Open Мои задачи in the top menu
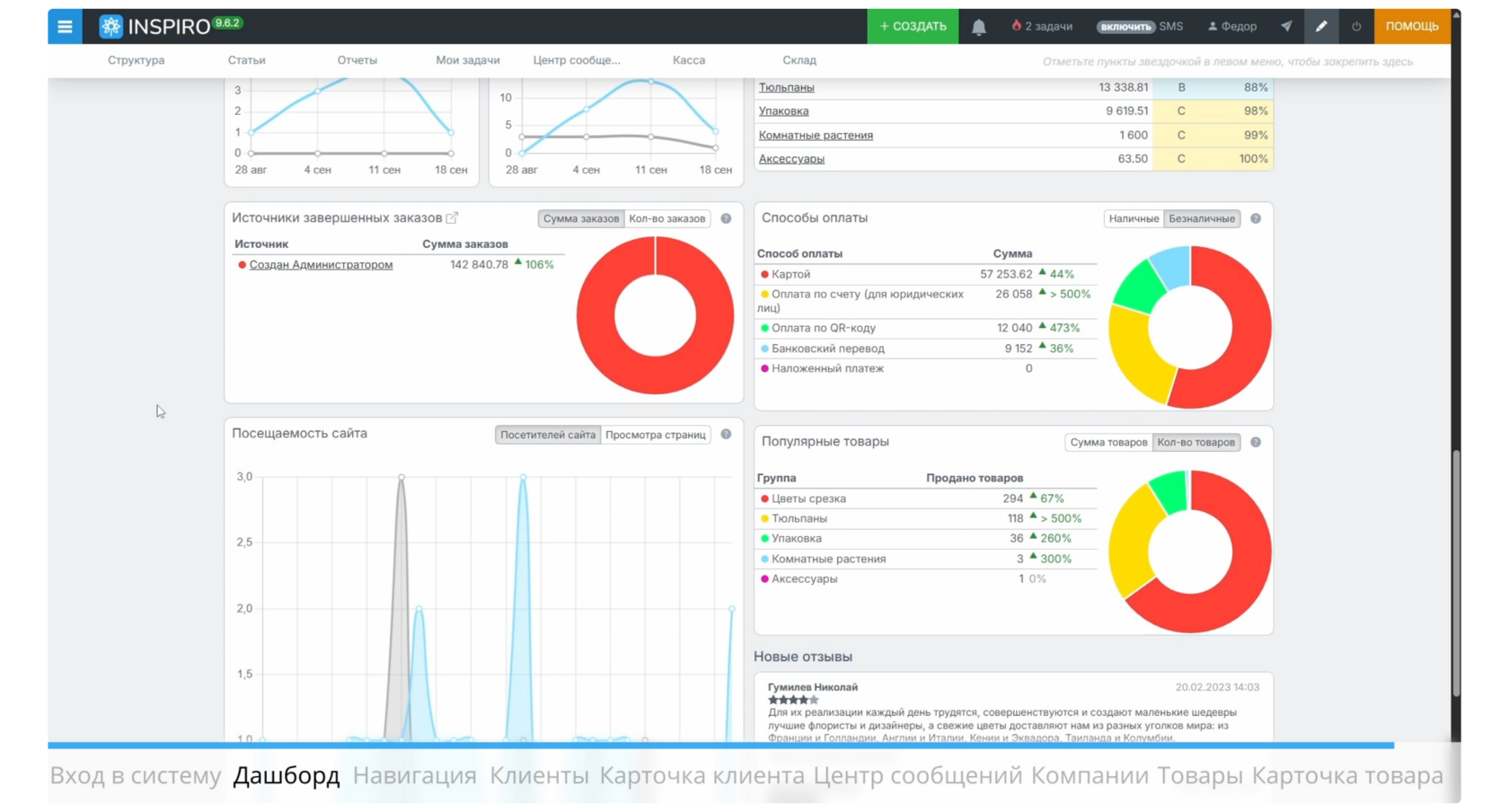The image size is (1509, 812). (x=468, y=60)
